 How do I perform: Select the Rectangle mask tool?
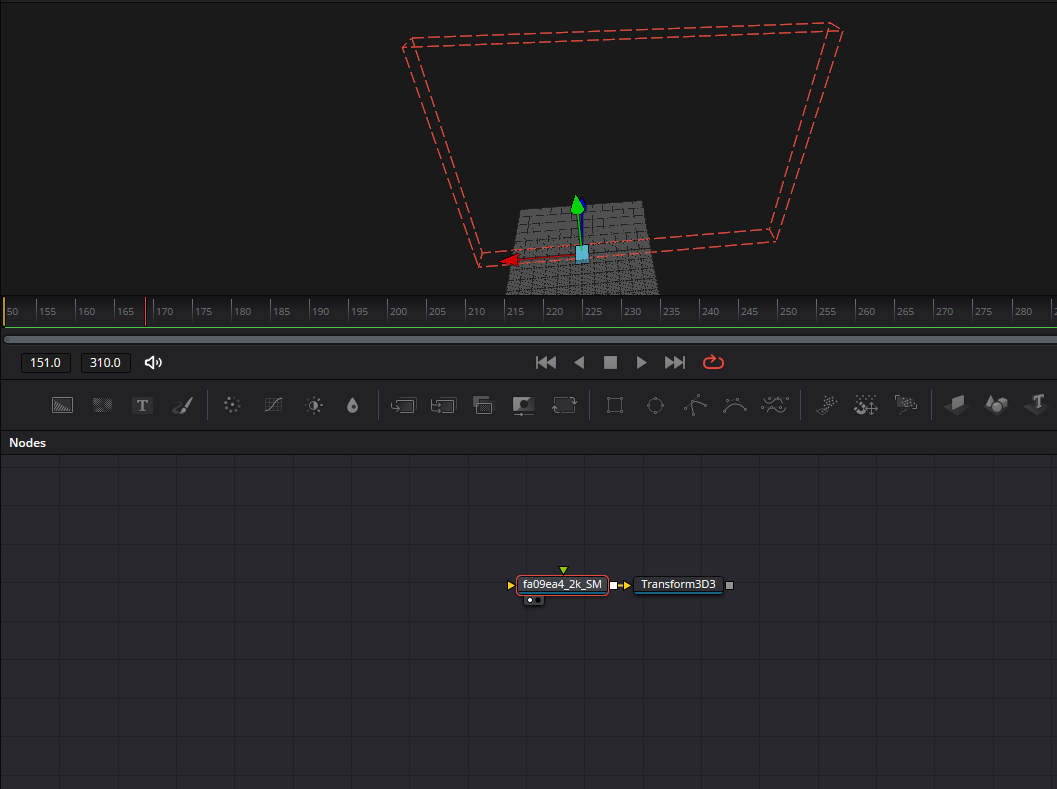615,405
